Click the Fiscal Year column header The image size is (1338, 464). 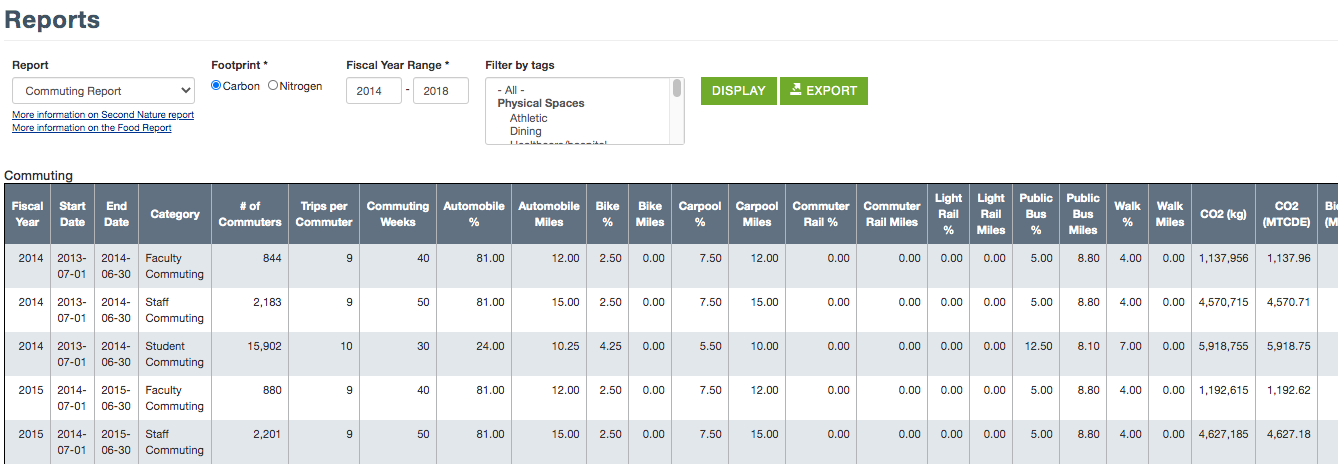tap(27, 214)
